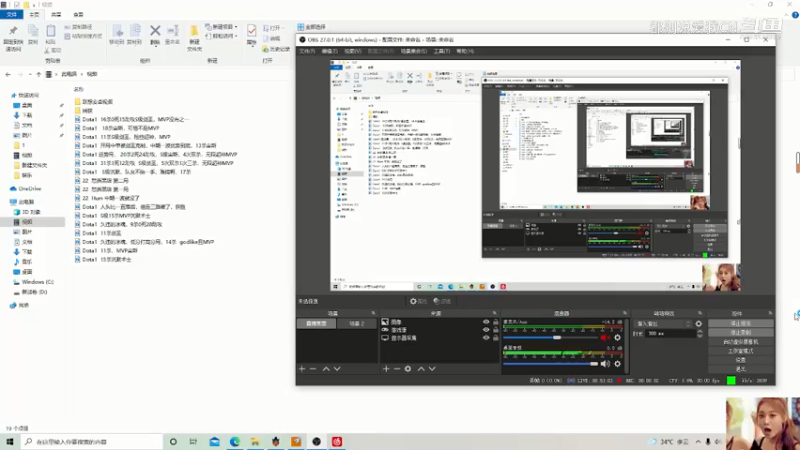The height and width of the screenshot is (450, 800).
Task: Open the Windows Start menu
Action: (x=9, y=441)
